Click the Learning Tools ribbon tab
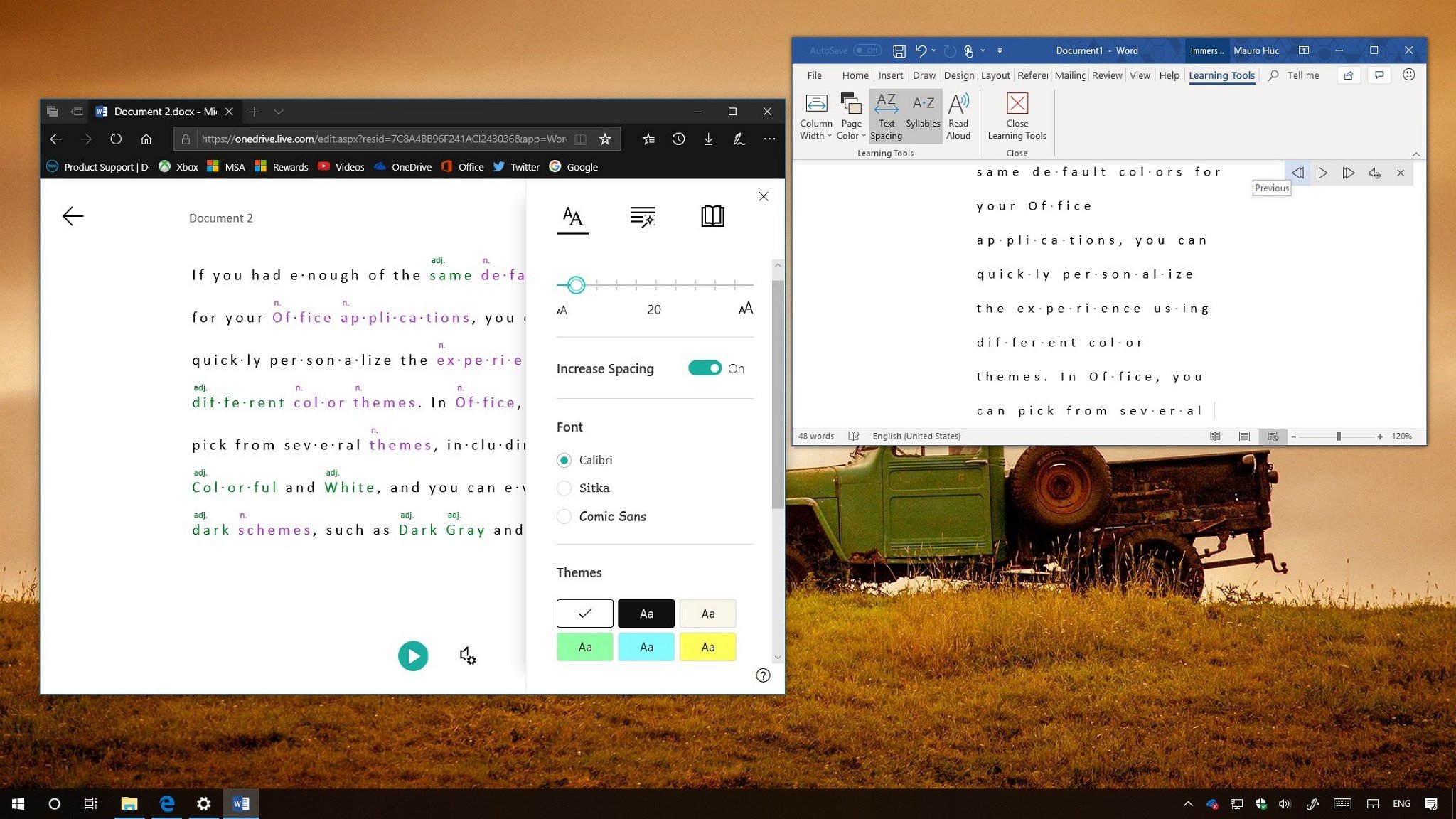Screen dimensions: 1456x819 coord(1221,75)
